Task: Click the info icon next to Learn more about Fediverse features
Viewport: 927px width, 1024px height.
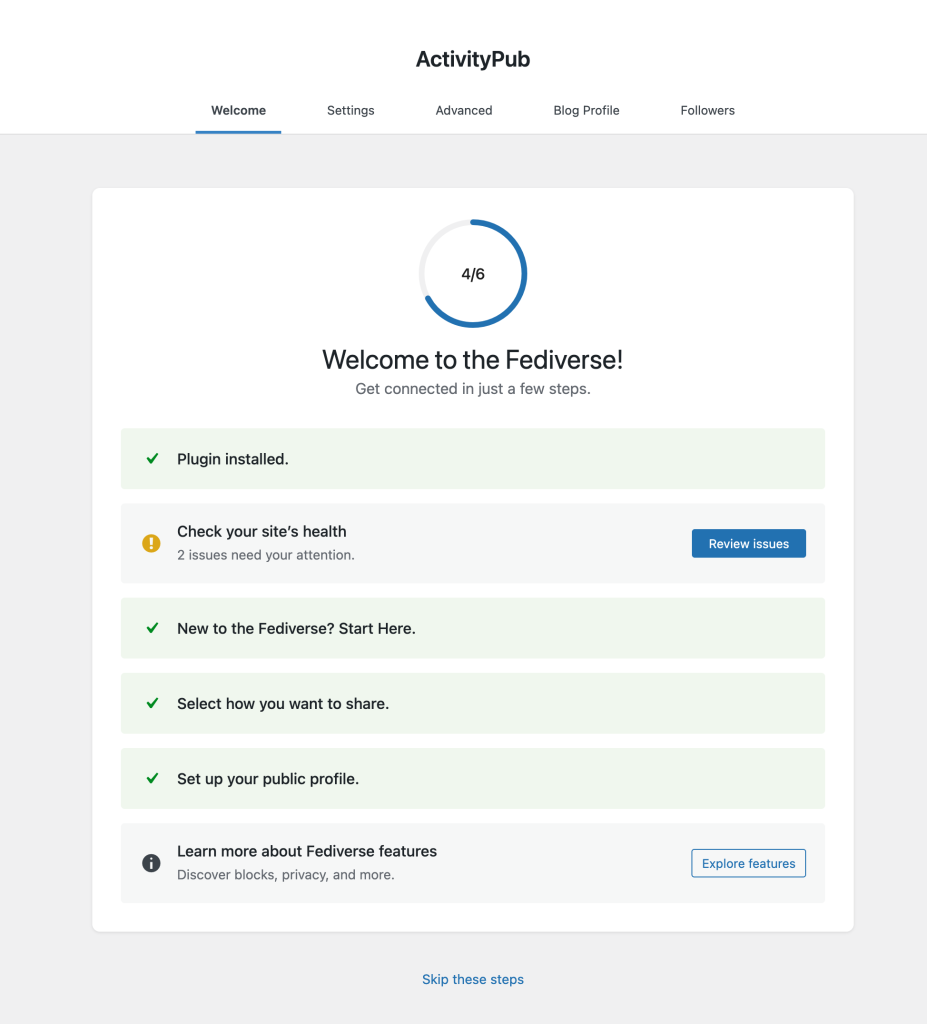Action: tap(152, 863)
